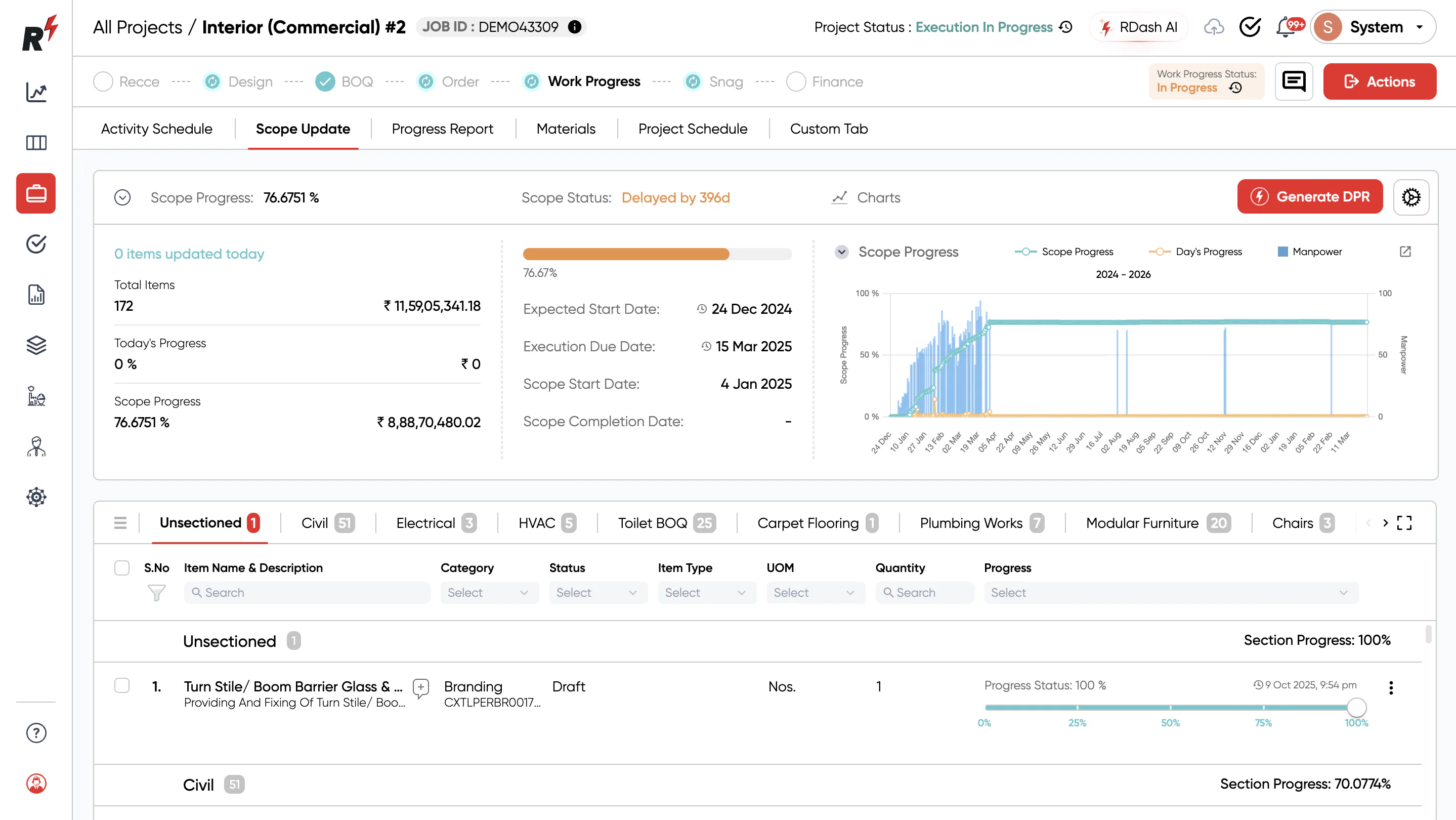Check the select-all header checkbox
The width and height of the screenshot is (1456, 820).
pyautogui.click(x=121, y=568)
